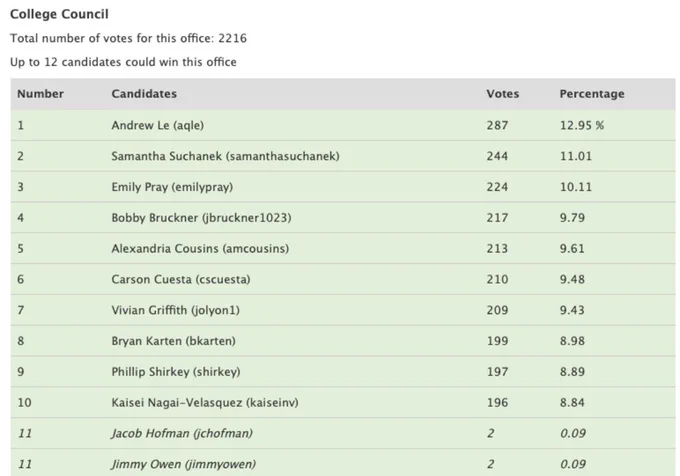Click the Votes column header
This screenshot has width=680, height=476.
click(503, 94)
